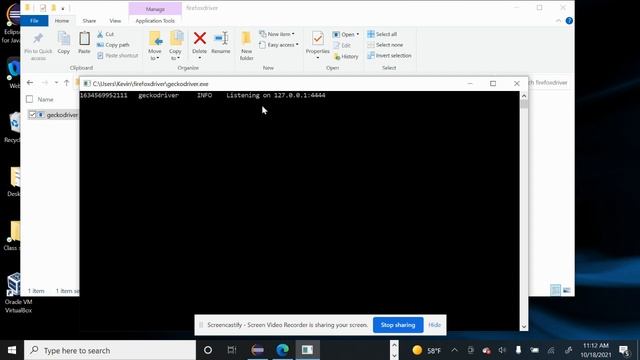The height and width of the screenshot is (360, 640).
Task: Click Edit in the Open group
Action: pos(342,45)
